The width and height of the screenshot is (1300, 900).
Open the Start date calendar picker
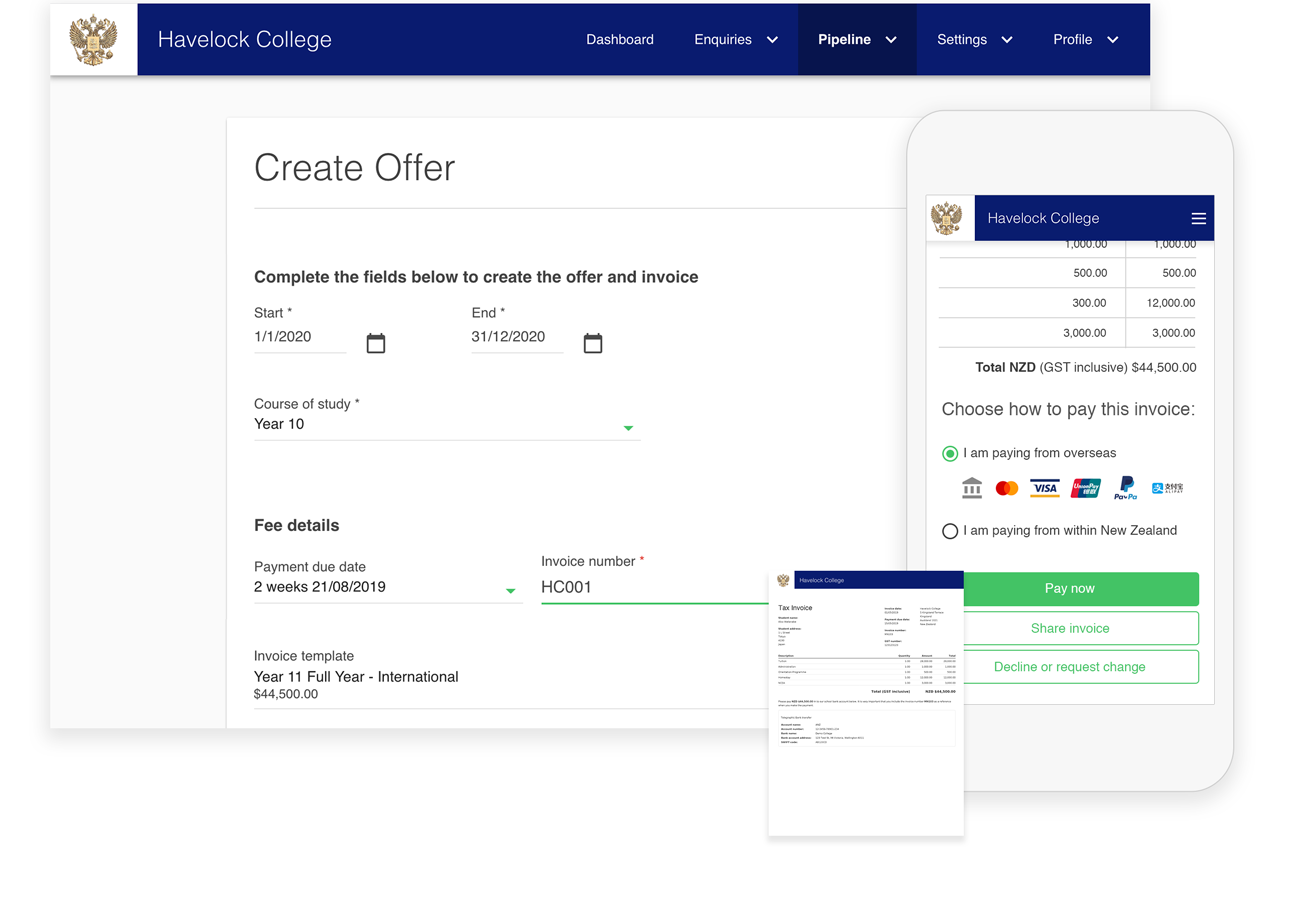375,342
